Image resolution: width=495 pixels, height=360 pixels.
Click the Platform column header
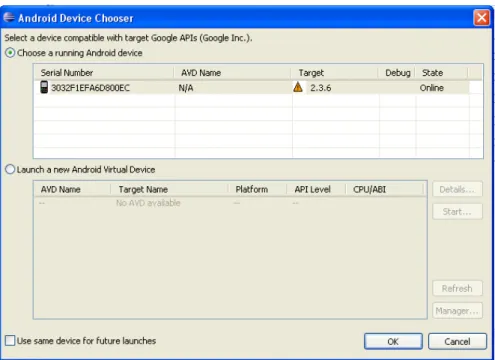click(x=257, y=189)
